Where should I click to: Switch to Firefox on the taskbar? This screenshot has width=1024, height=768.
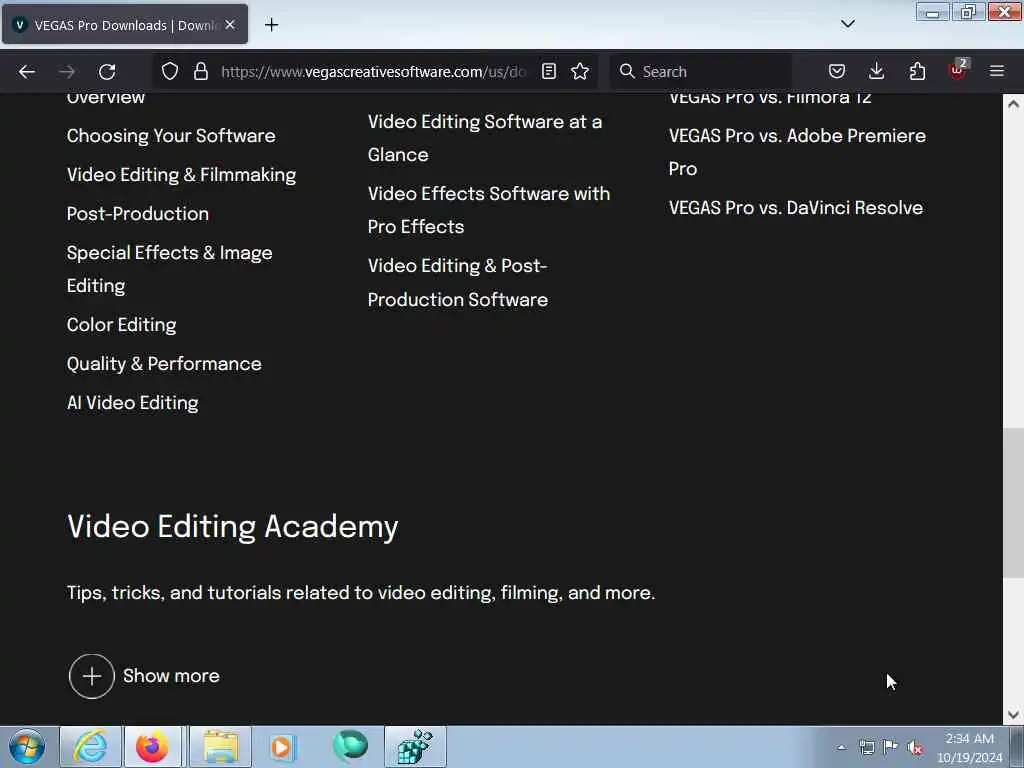tap(152, 746)
